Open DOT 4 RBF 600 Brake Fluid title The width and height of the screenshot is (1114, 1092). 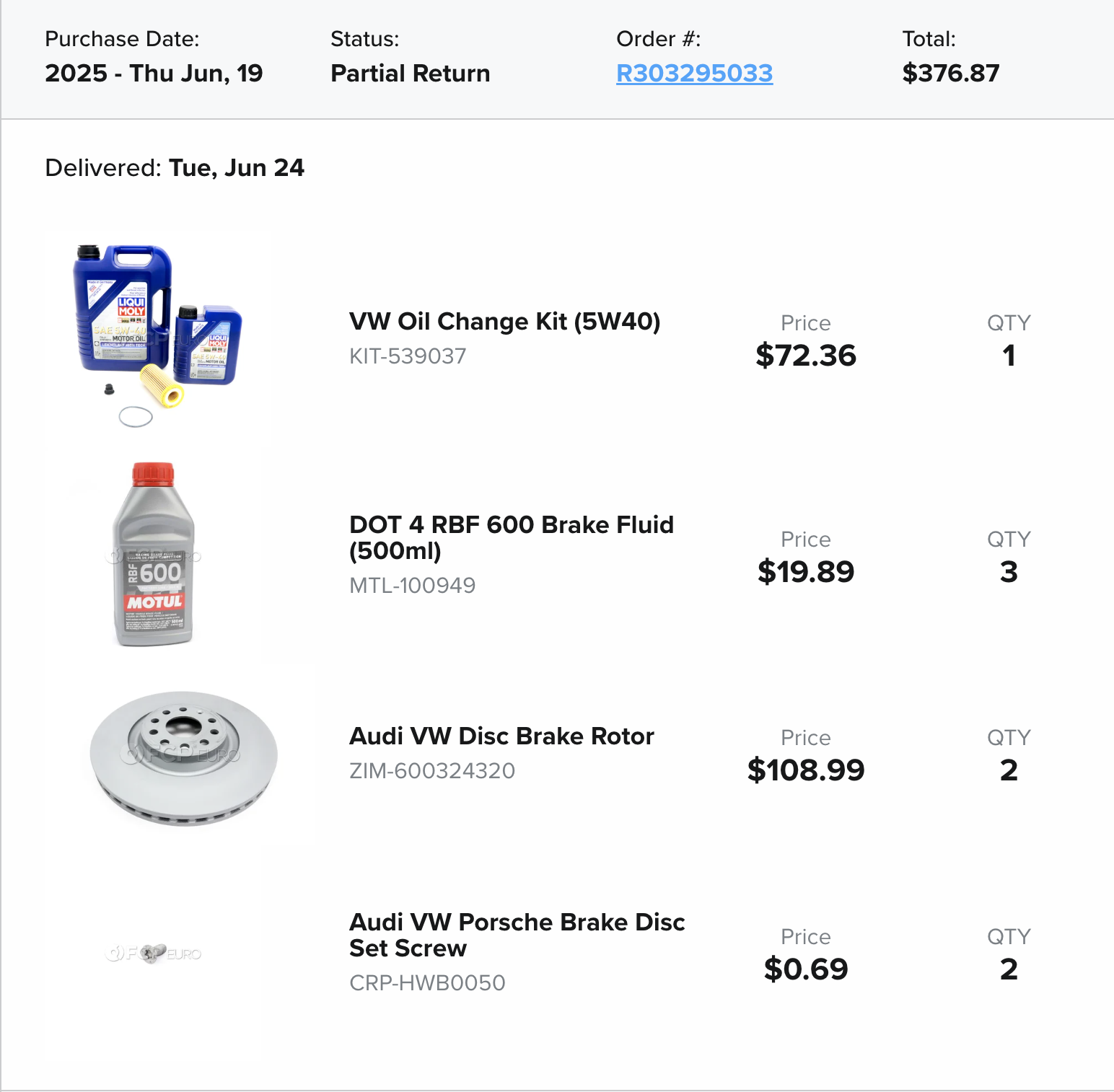point(511,537)
